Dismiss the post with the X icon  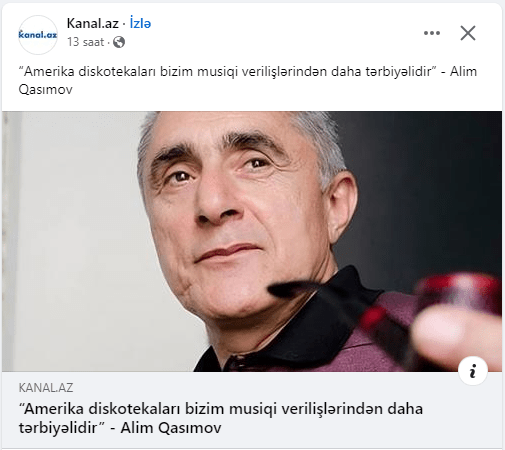[468, 33]
